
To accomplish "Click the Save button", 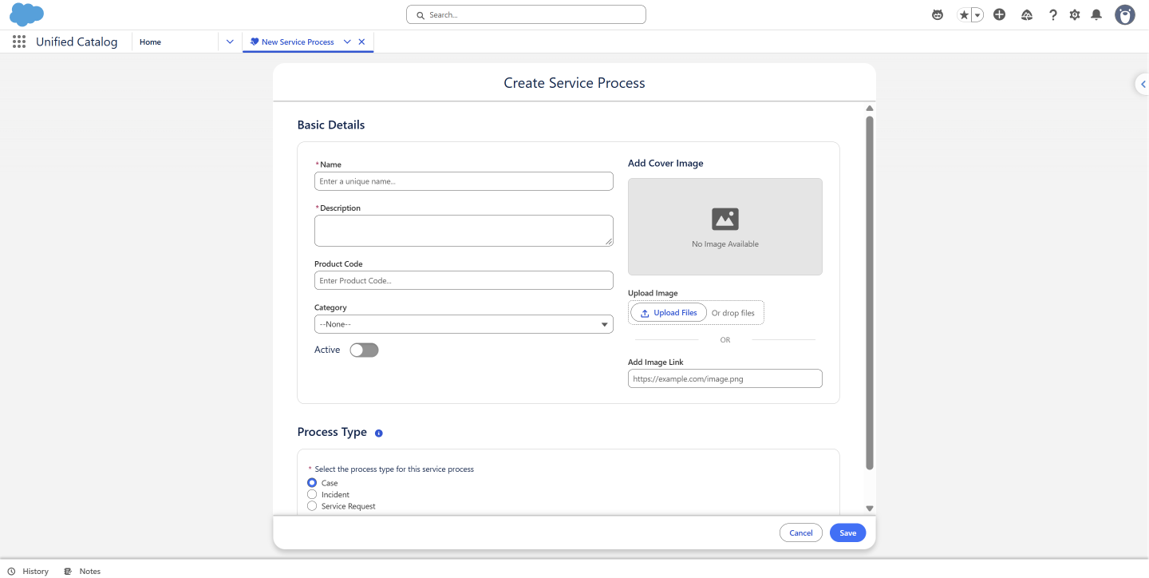I will 848,533.
